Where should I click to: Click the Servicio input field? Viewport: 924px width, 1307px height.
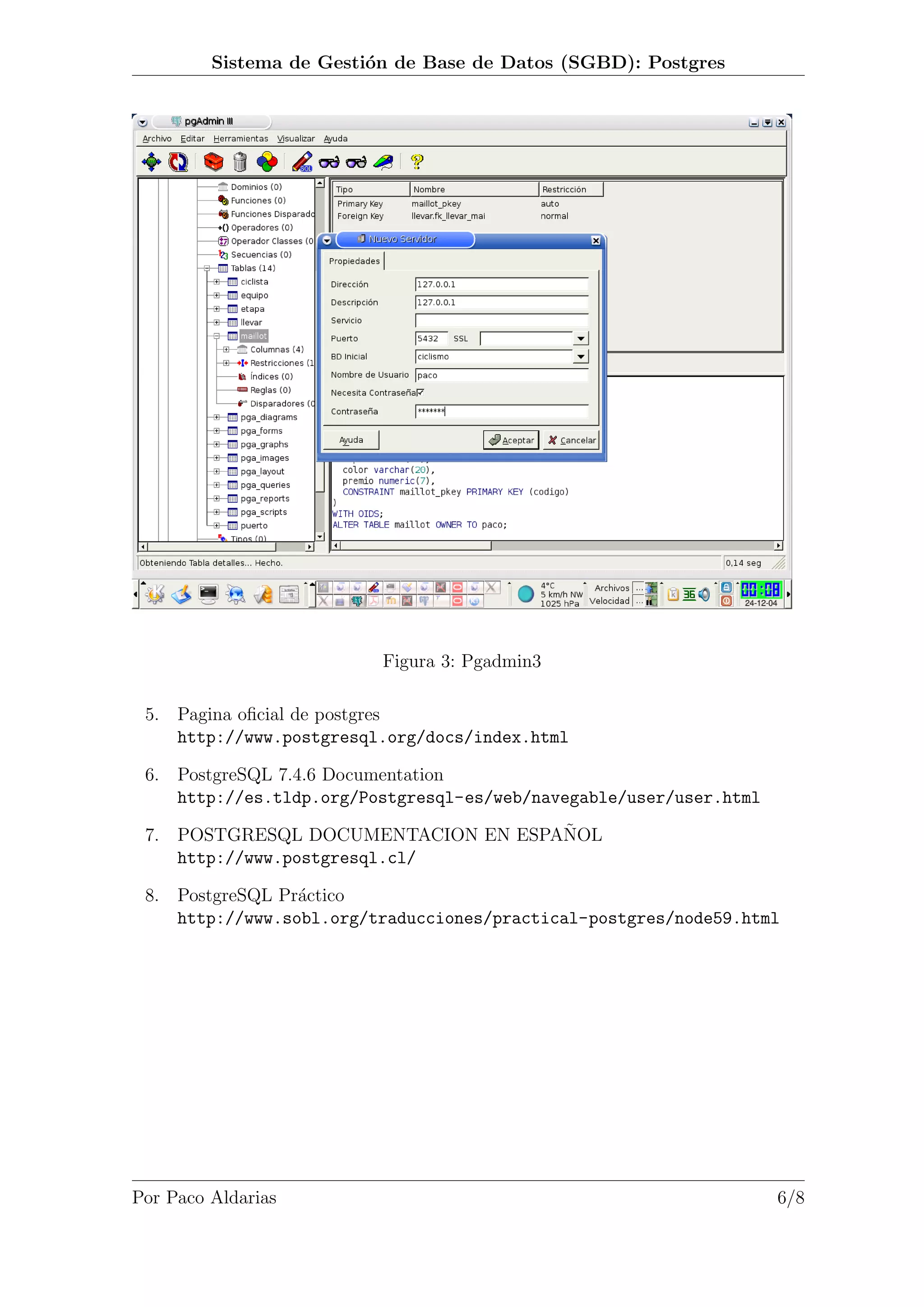point(502,320)
